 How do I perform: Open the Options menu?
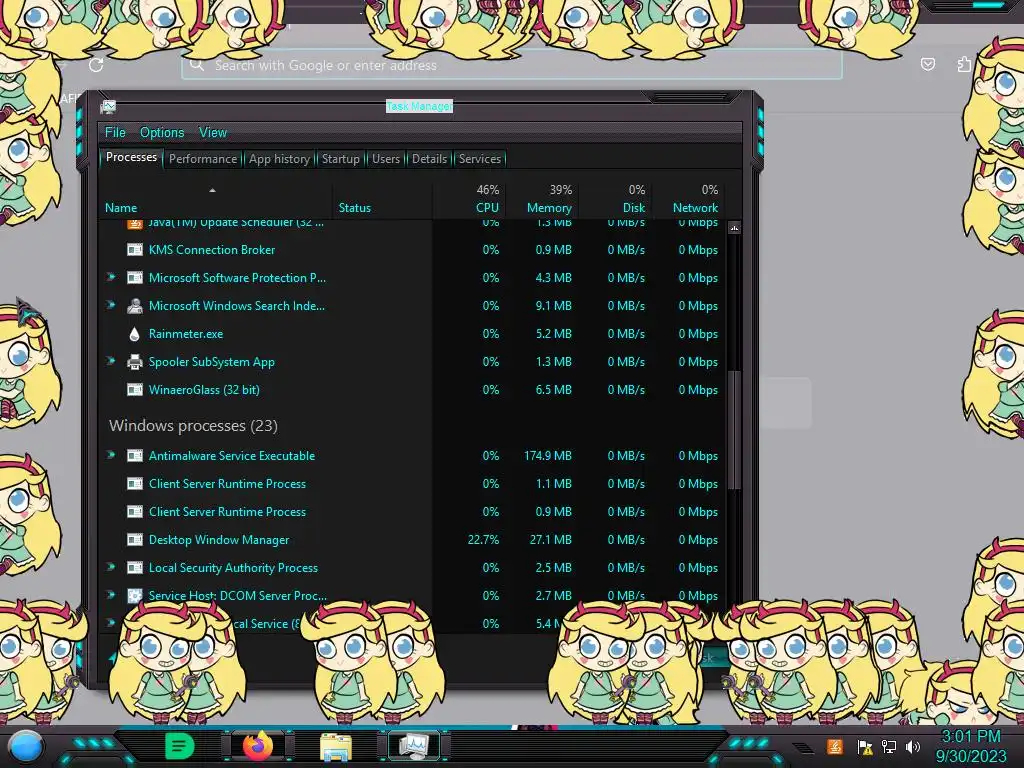pyautogui.click(x=162, y=133)
